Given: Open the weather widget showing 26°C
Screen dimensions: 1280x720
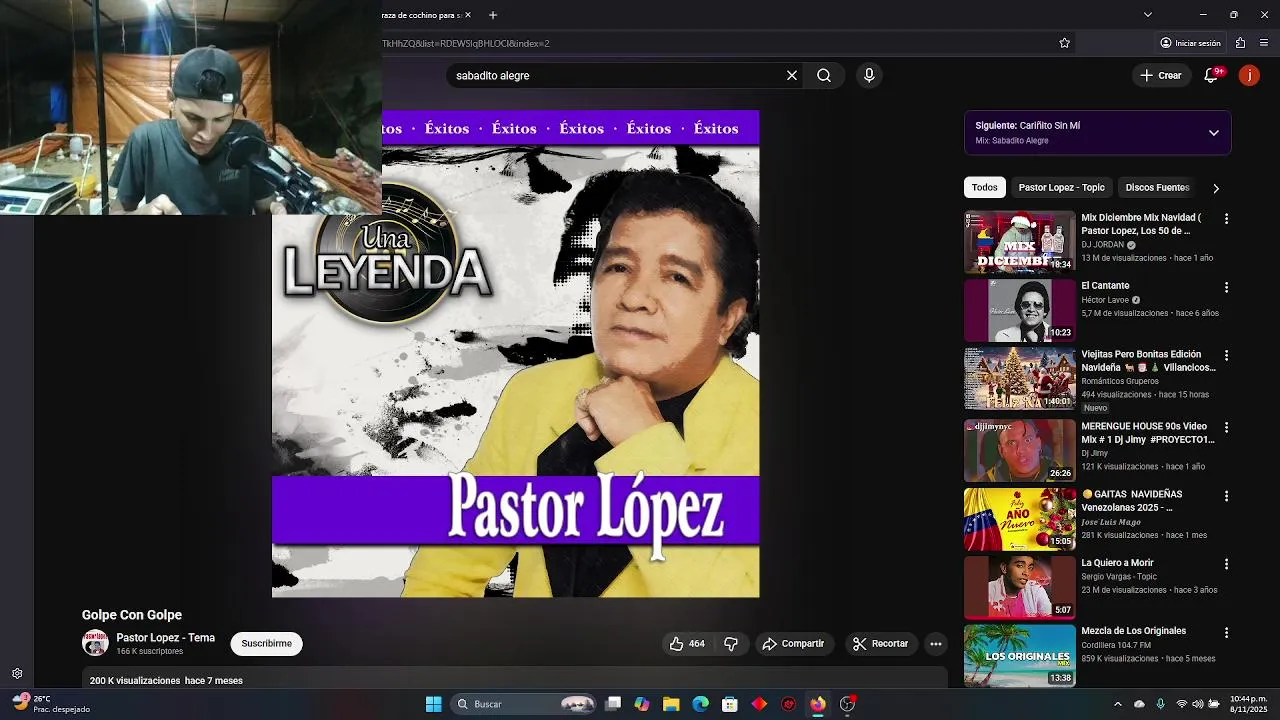Looking at the screenshot, I should (50, 704).
